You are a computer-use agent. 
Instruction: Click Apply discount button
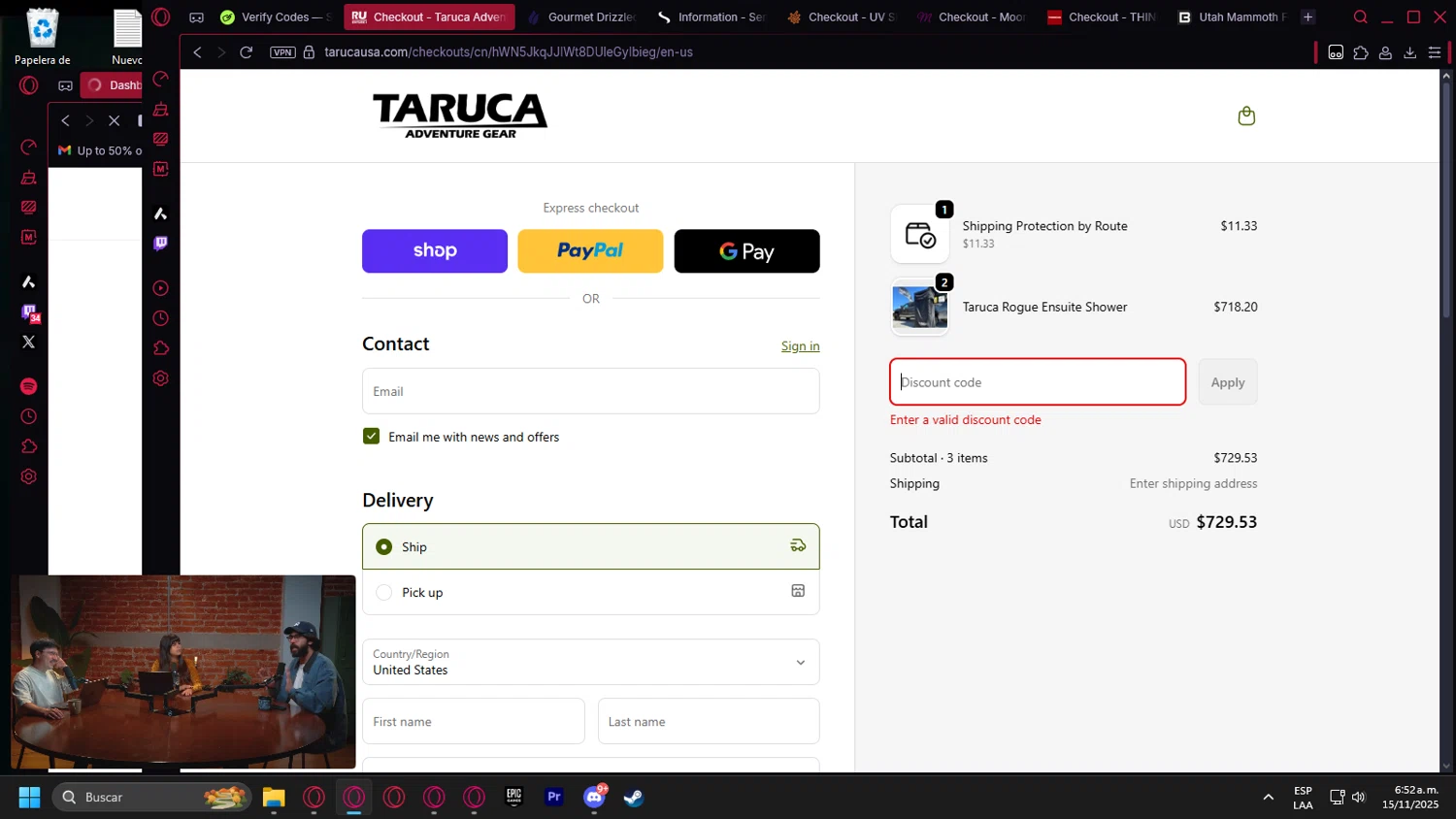1228,382
